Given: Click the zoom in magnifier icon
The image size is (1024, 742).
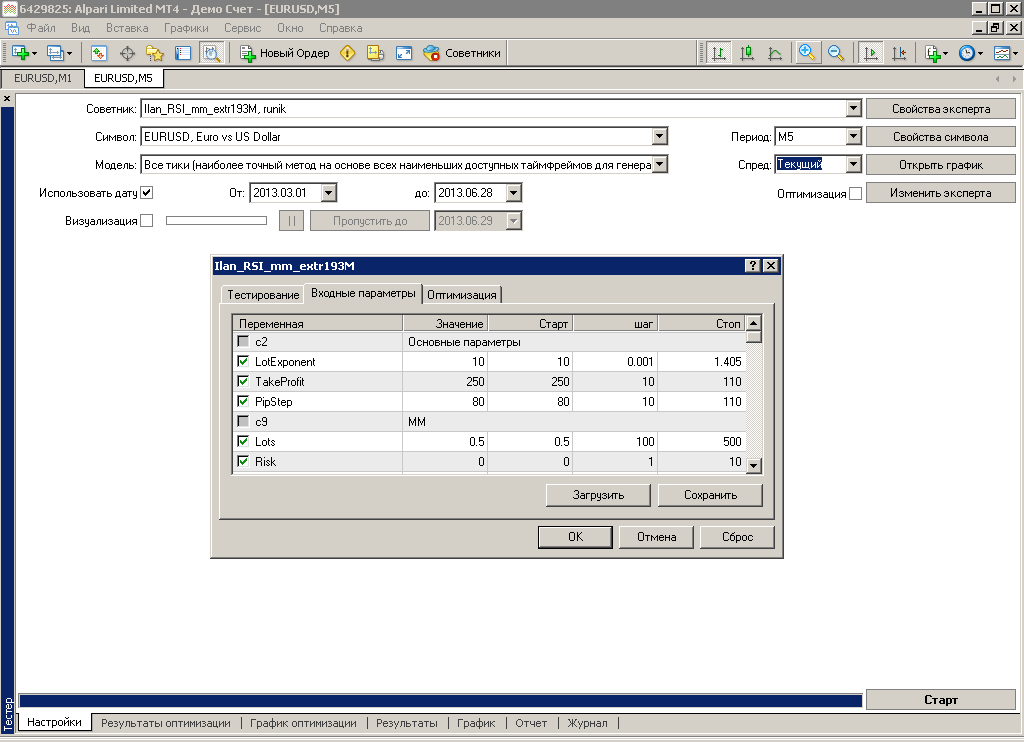Looking at the screenshot, I should tap(806, 53).
